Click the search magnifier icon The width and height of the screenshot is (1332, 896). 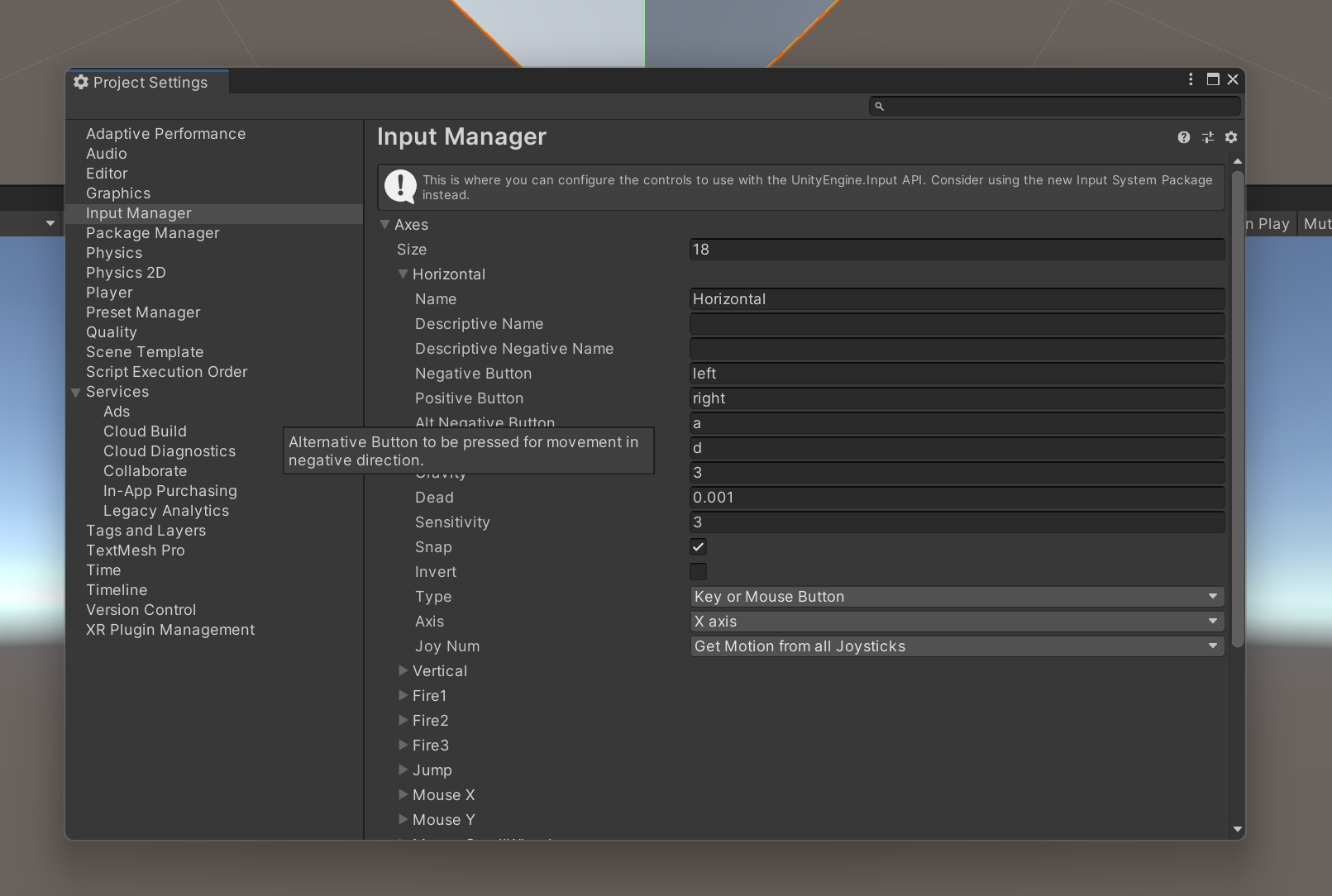880,106
